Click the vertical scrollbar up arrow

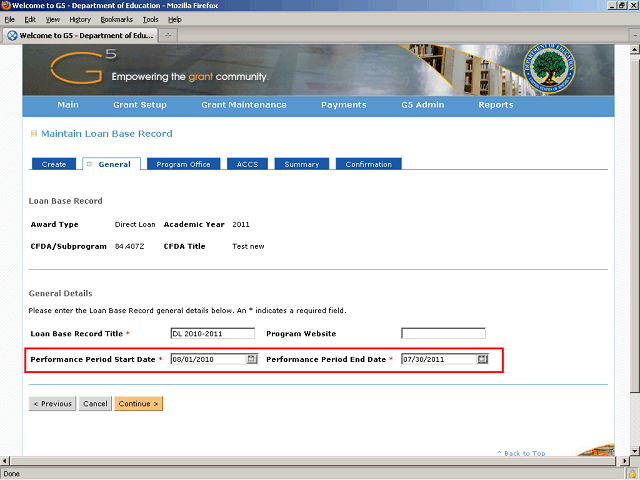(635, 50)
